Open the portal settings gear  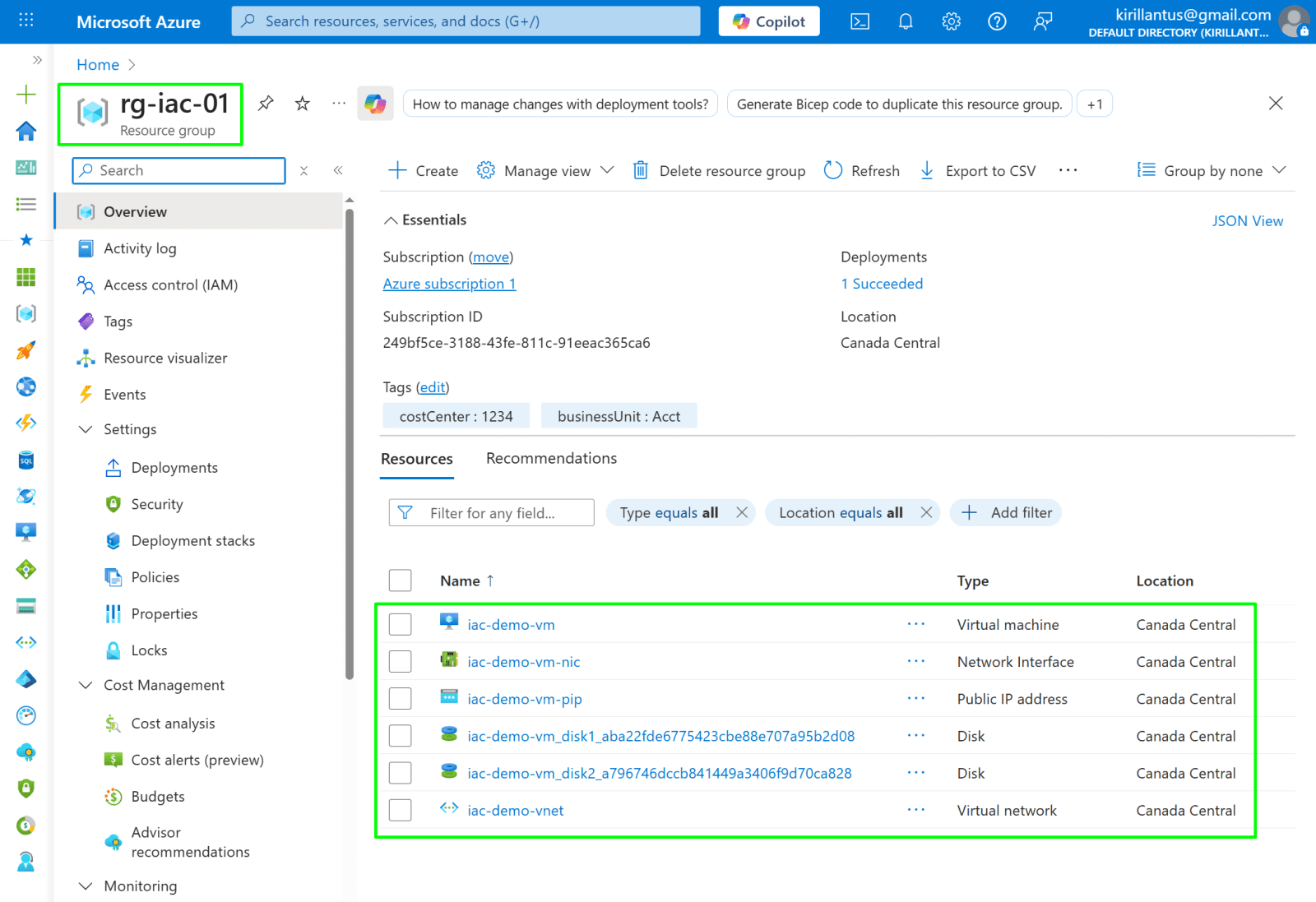[951, 21]
